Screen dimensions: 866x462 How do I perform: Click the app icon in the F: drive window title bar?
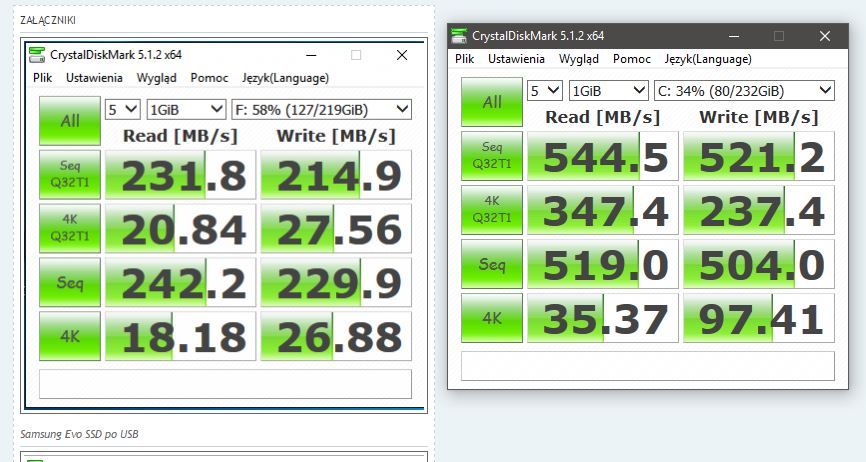pyautogui.click(x=37, y=54)
